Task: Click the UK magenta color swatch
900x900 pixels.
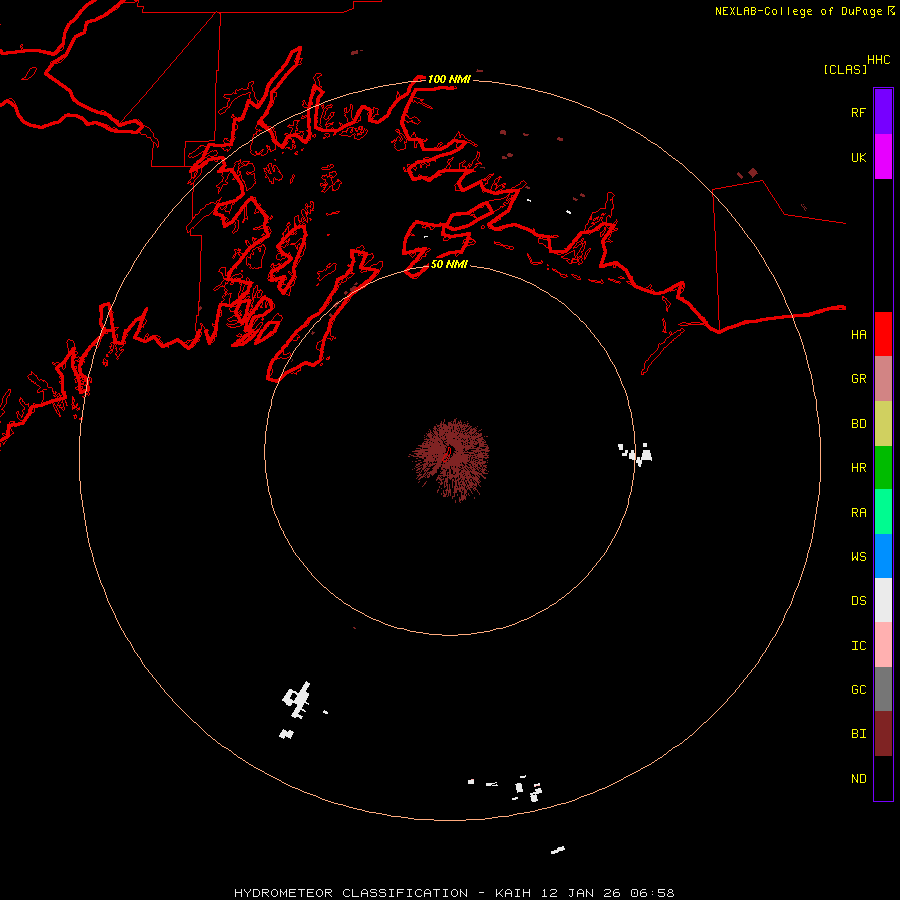Action: tap(883, 157)
